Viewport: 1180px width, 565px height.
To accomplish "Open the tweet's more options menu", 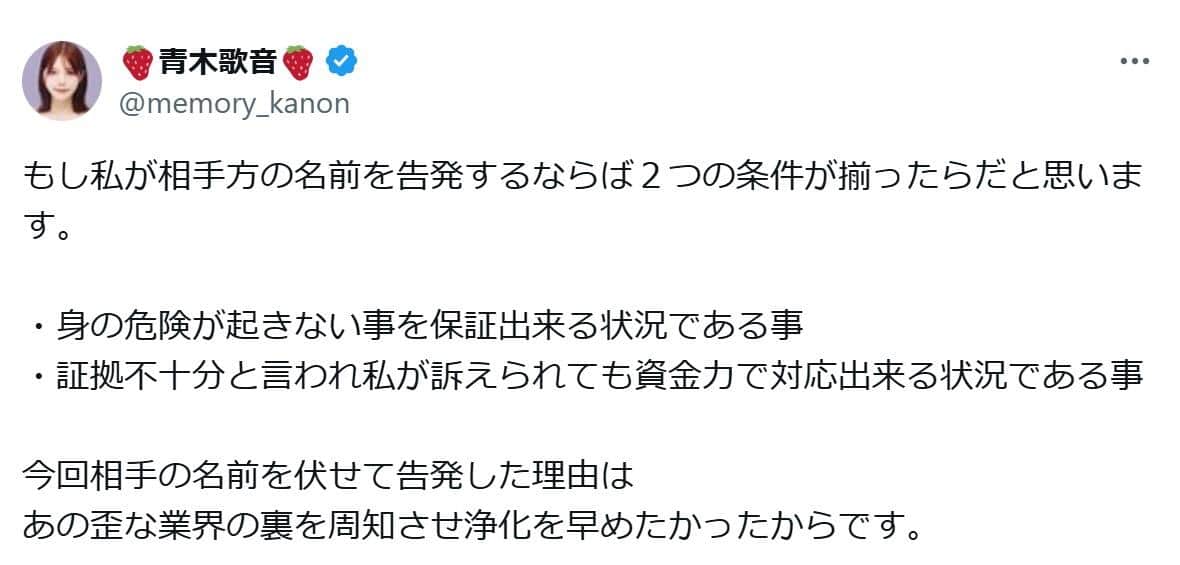I will [x=1134, y=62].
